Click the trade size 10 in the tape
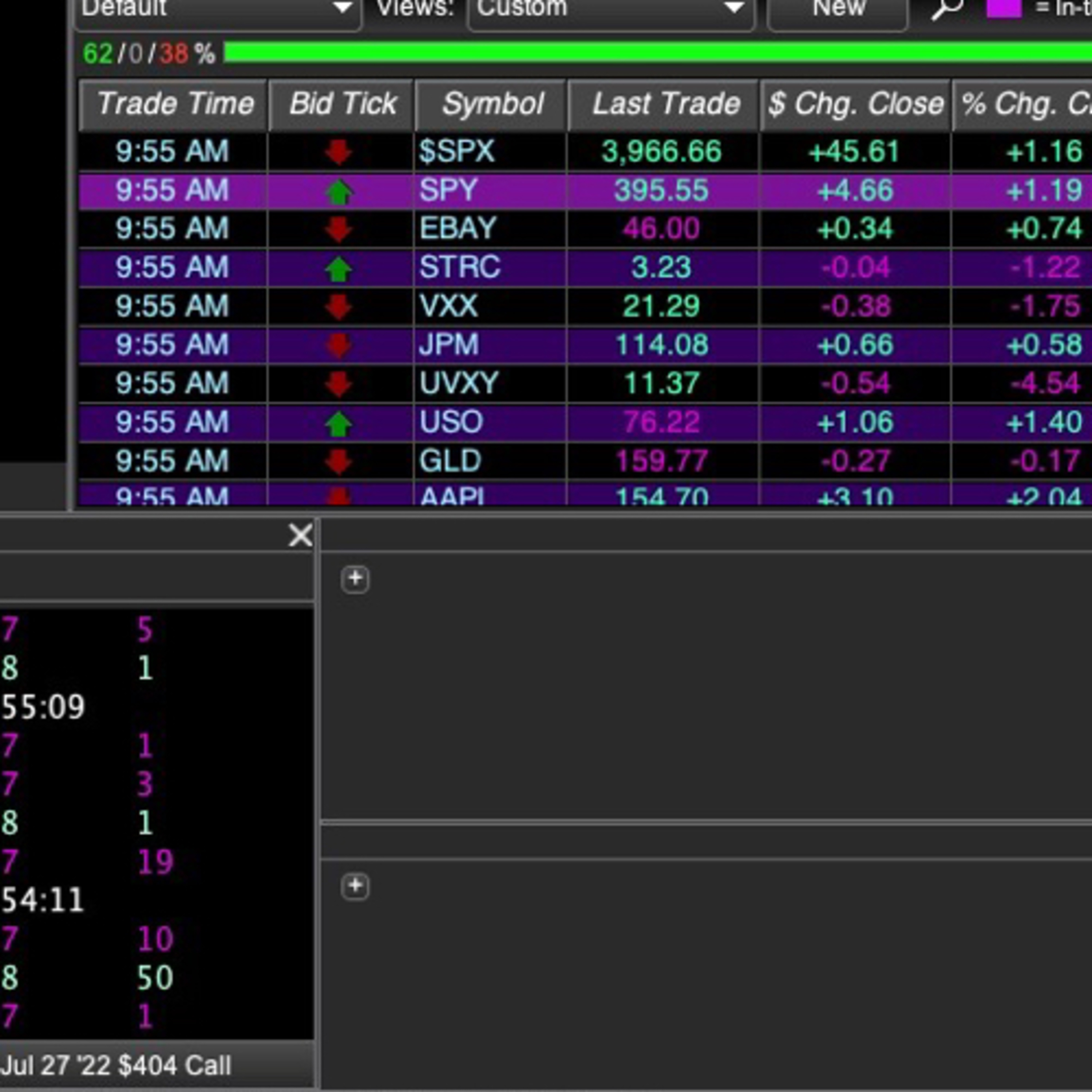Image resolution: width=1092 pixels, height=1092 pixels. (155, 939)
